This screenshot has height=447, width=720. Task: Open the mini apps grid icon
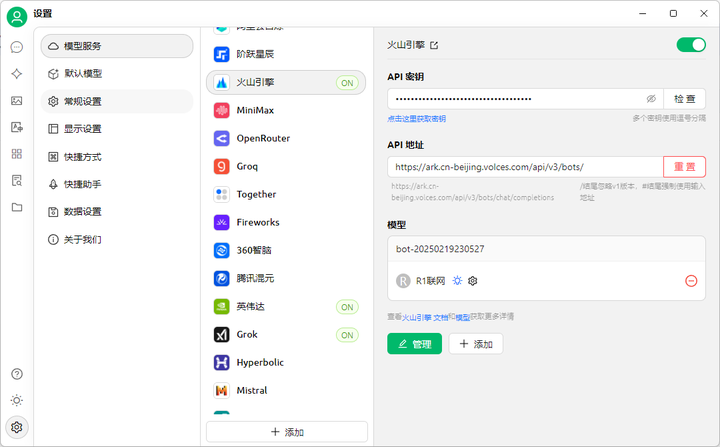pos(17,154)
